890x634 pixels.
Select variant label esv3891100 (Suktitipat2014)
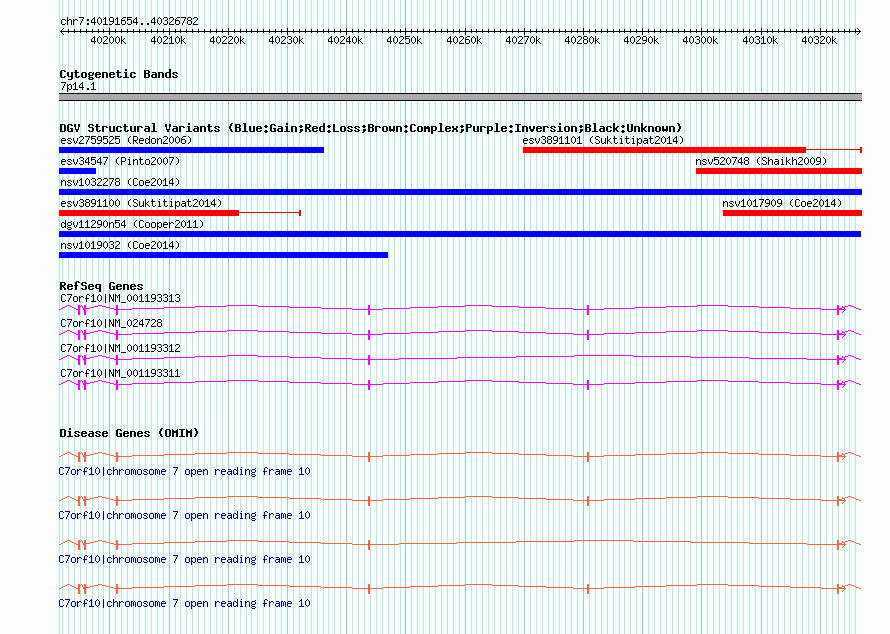[x=141, y=203]
